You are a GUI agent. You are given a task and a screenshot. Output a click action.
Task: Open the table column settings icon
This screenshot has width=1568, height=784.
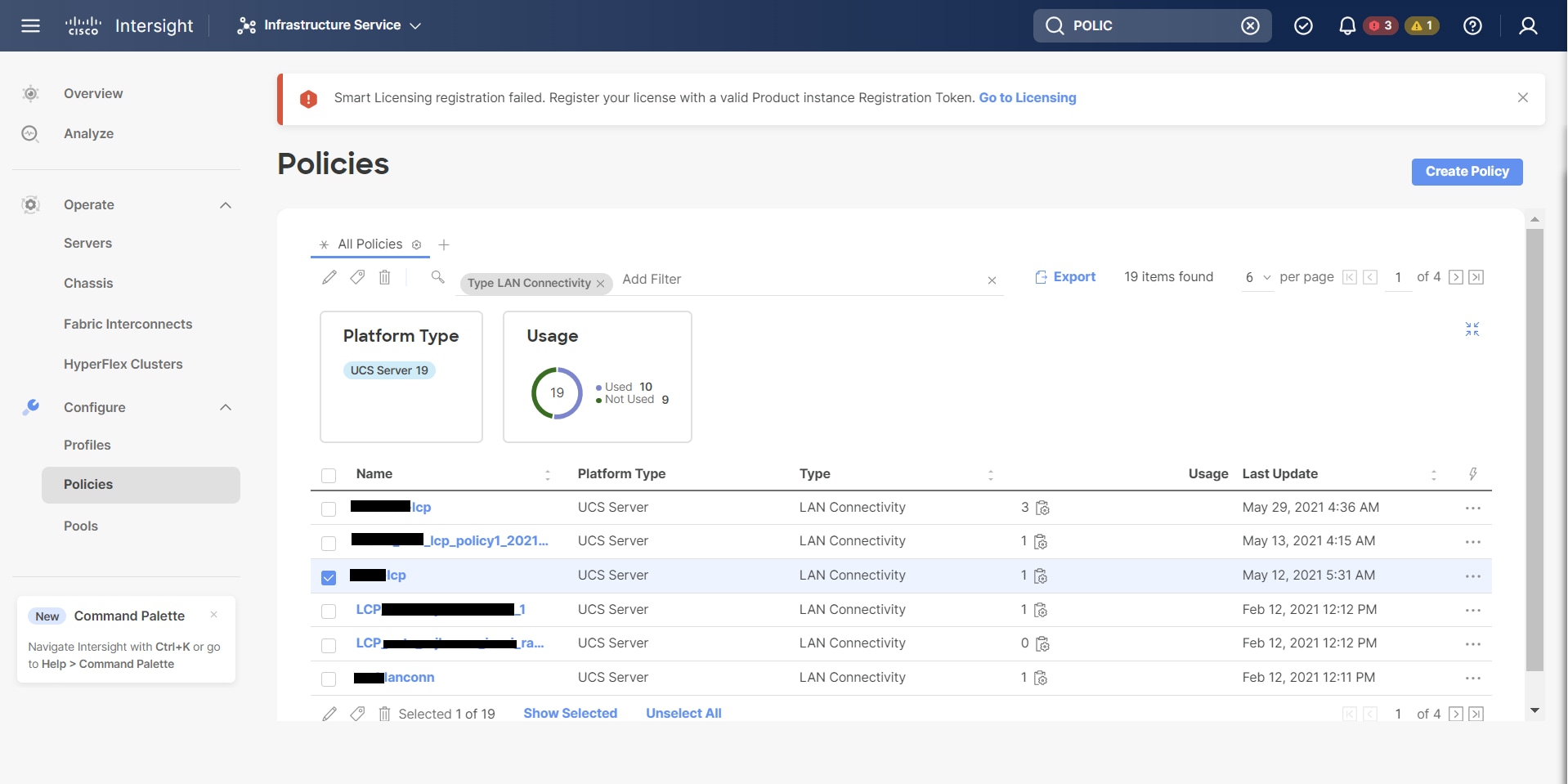(1472, 474)
